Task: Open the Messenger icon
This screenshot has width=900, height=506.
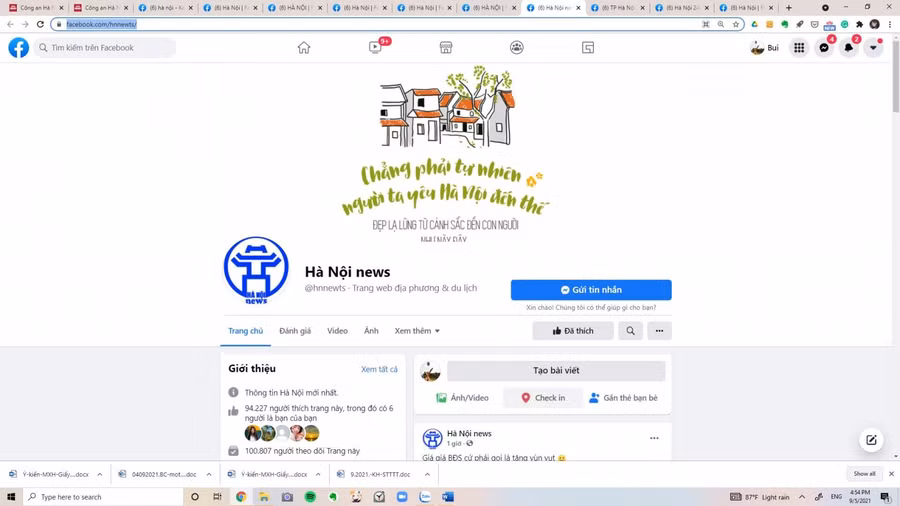Action: coord(824,48)
